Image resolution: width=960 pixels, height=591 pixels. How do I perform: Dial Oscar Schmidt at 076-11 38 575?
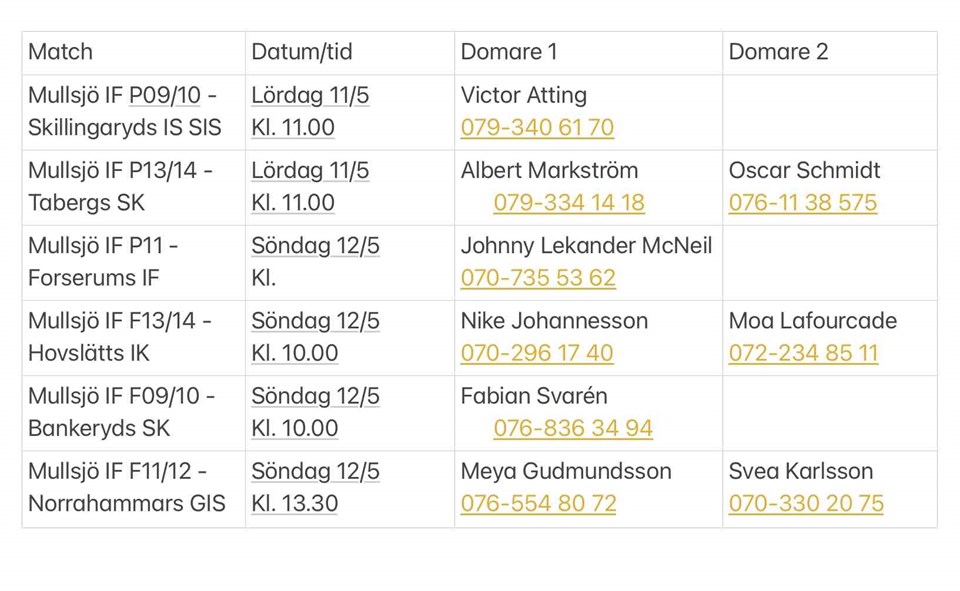click(x=802, y=203)
